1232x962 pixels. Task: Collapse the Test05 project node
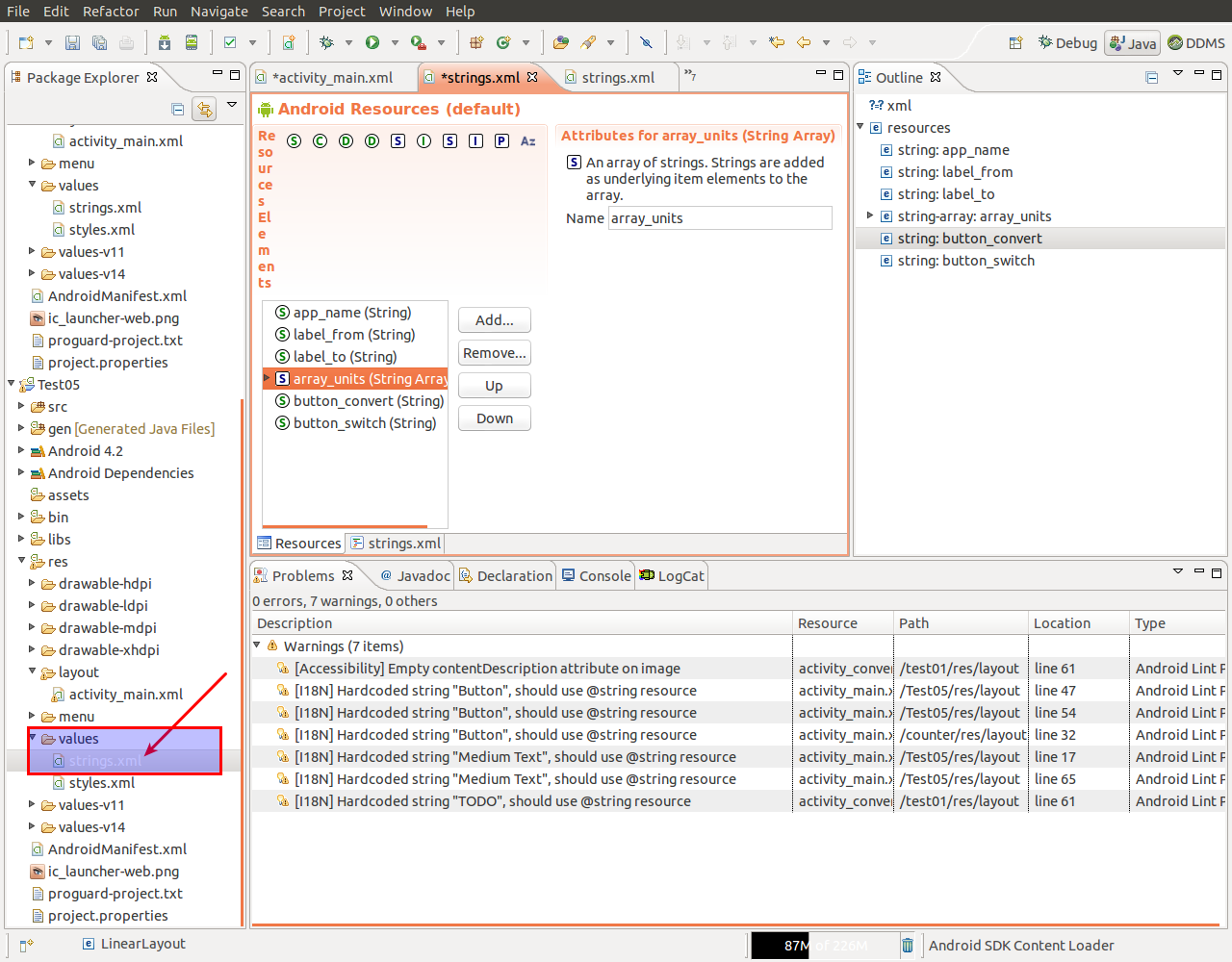click(12, 384)
